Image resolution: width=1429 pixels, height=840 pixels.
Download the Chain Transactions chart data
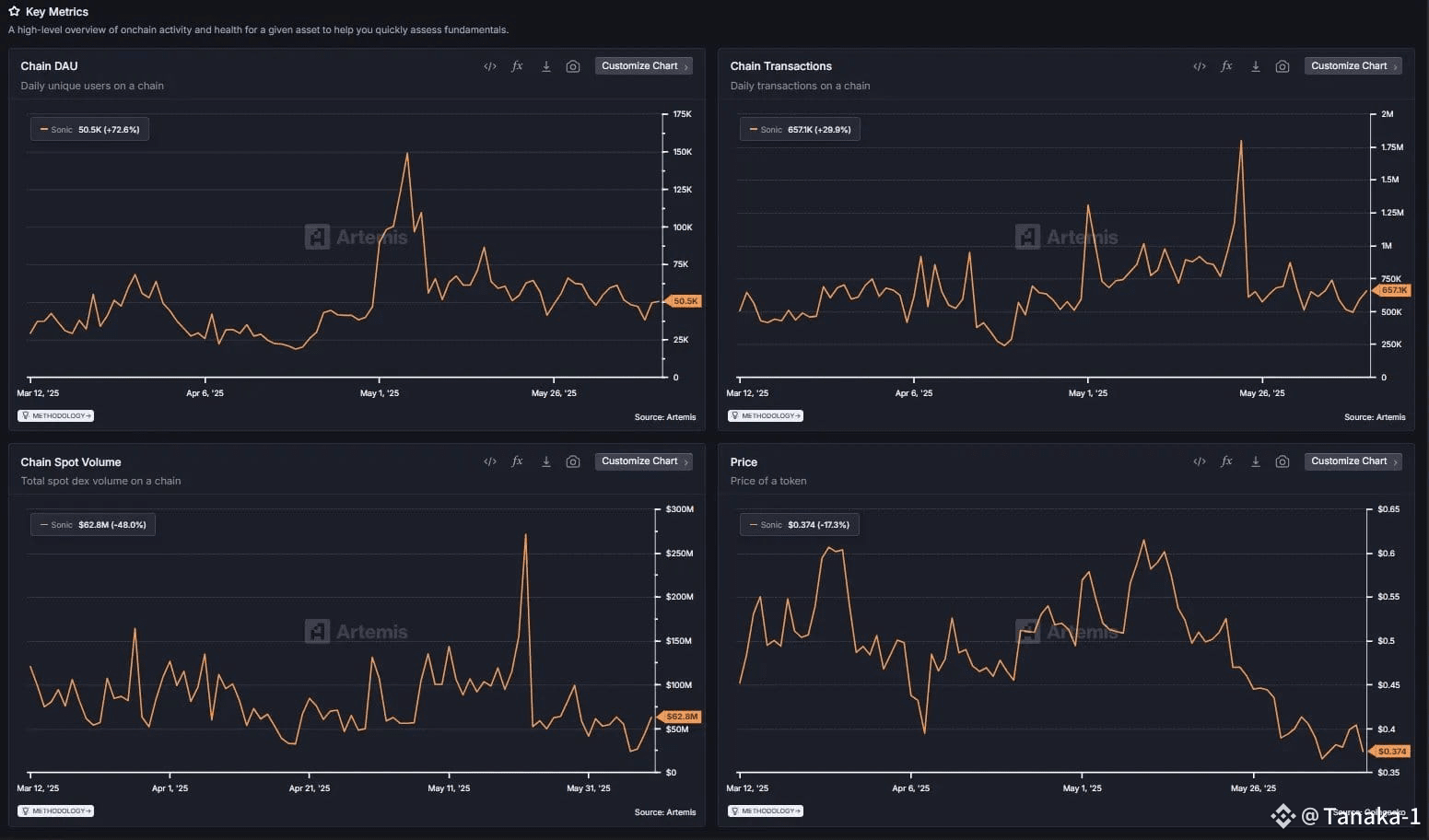[1255, 66]
